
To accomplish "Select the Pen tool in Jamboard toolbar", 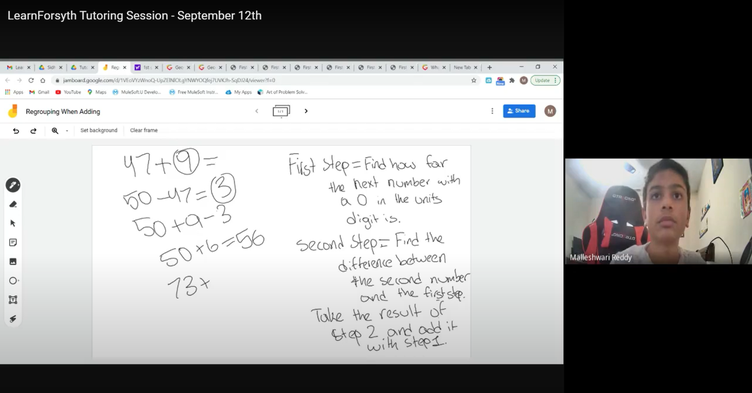I will 13,185.
